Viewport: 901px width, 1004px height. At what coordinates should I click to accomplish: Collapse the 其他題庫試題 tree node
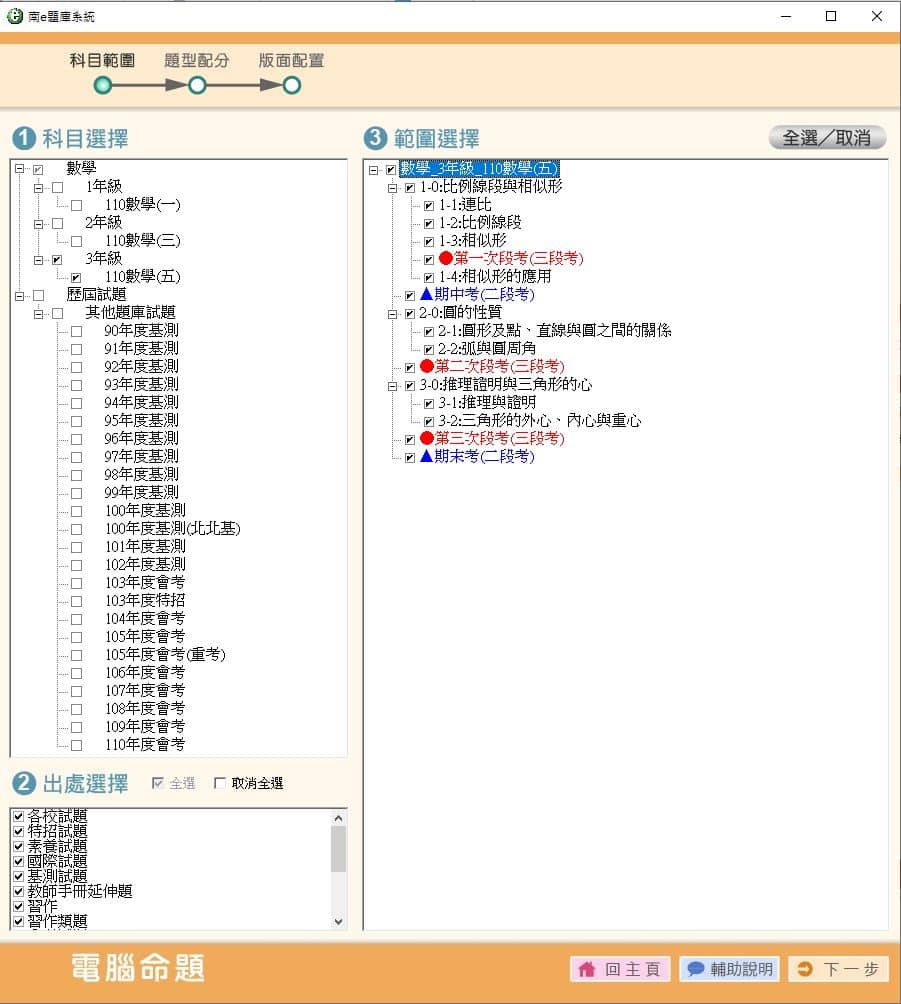[x=38, y=314]
